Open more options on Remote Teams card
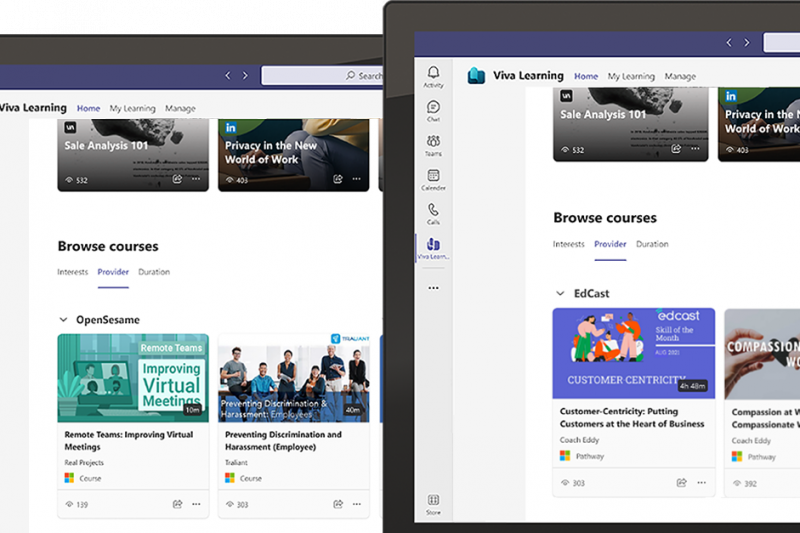The width and height of the screenshot is (800, 533). [196, 504]
